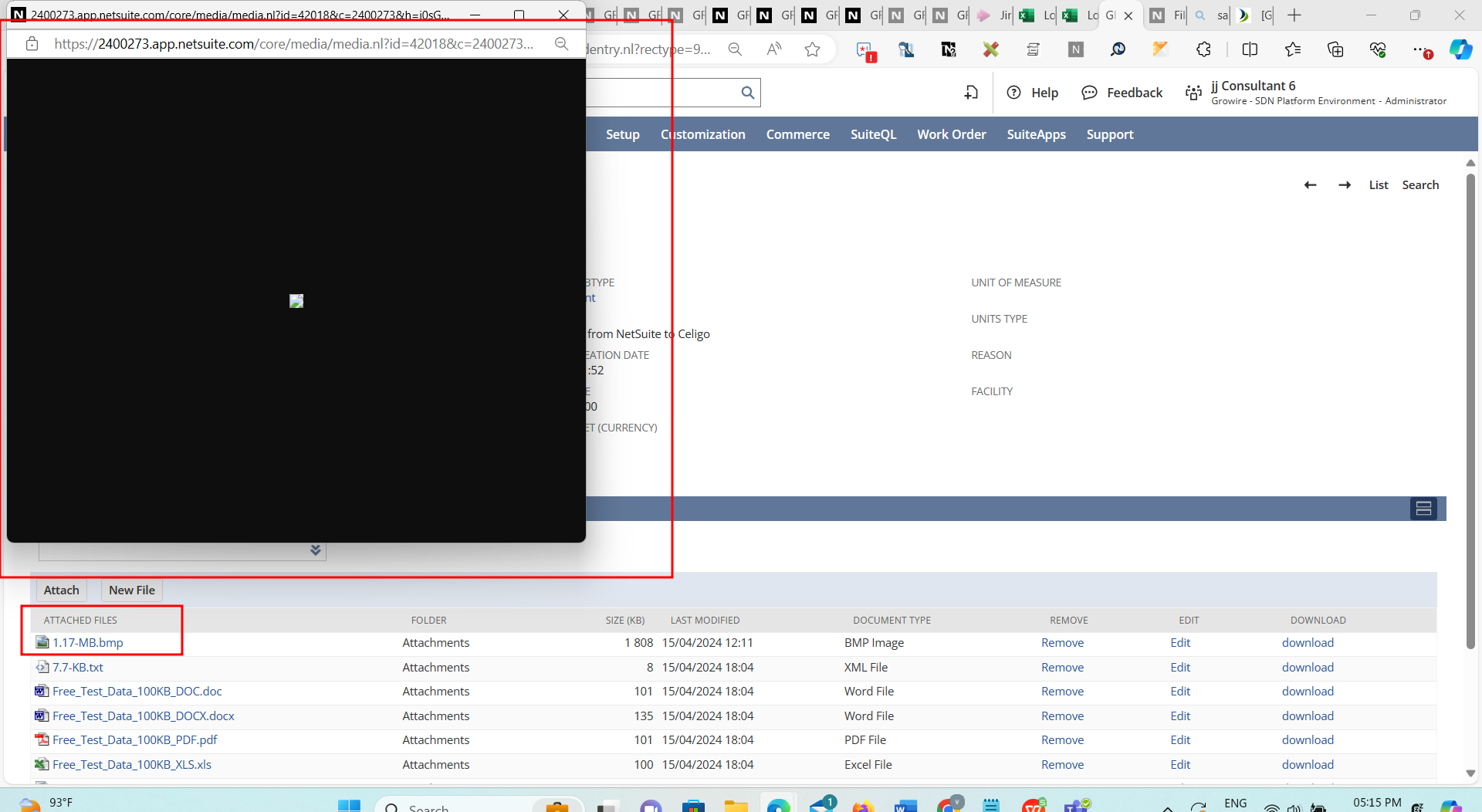
Task: Download the Free_Test_Data_100KB_PDF.pdf file
Action: click(1308, 740)
